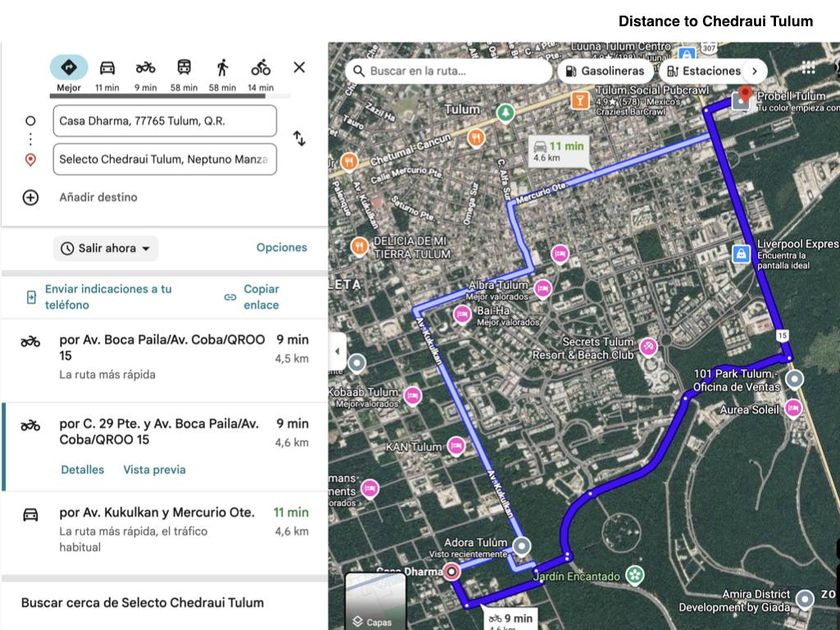Screen dimensions: 840x630
Task: Click Secrets Tulum Resort pin
Action: point(648,347)
